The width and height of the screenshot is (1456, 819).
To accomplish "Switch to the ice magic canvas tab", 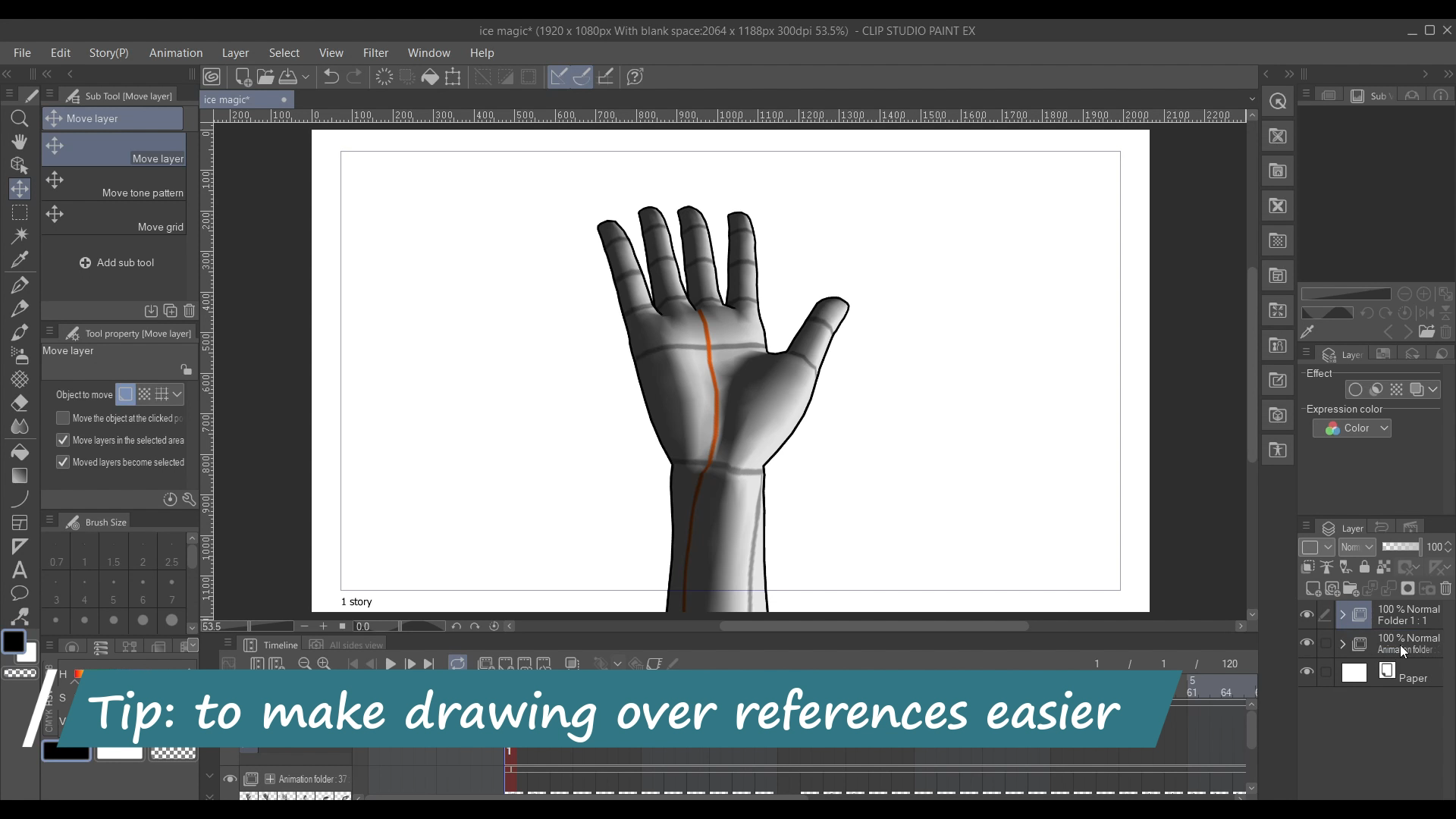I will [x=227, y=99].
